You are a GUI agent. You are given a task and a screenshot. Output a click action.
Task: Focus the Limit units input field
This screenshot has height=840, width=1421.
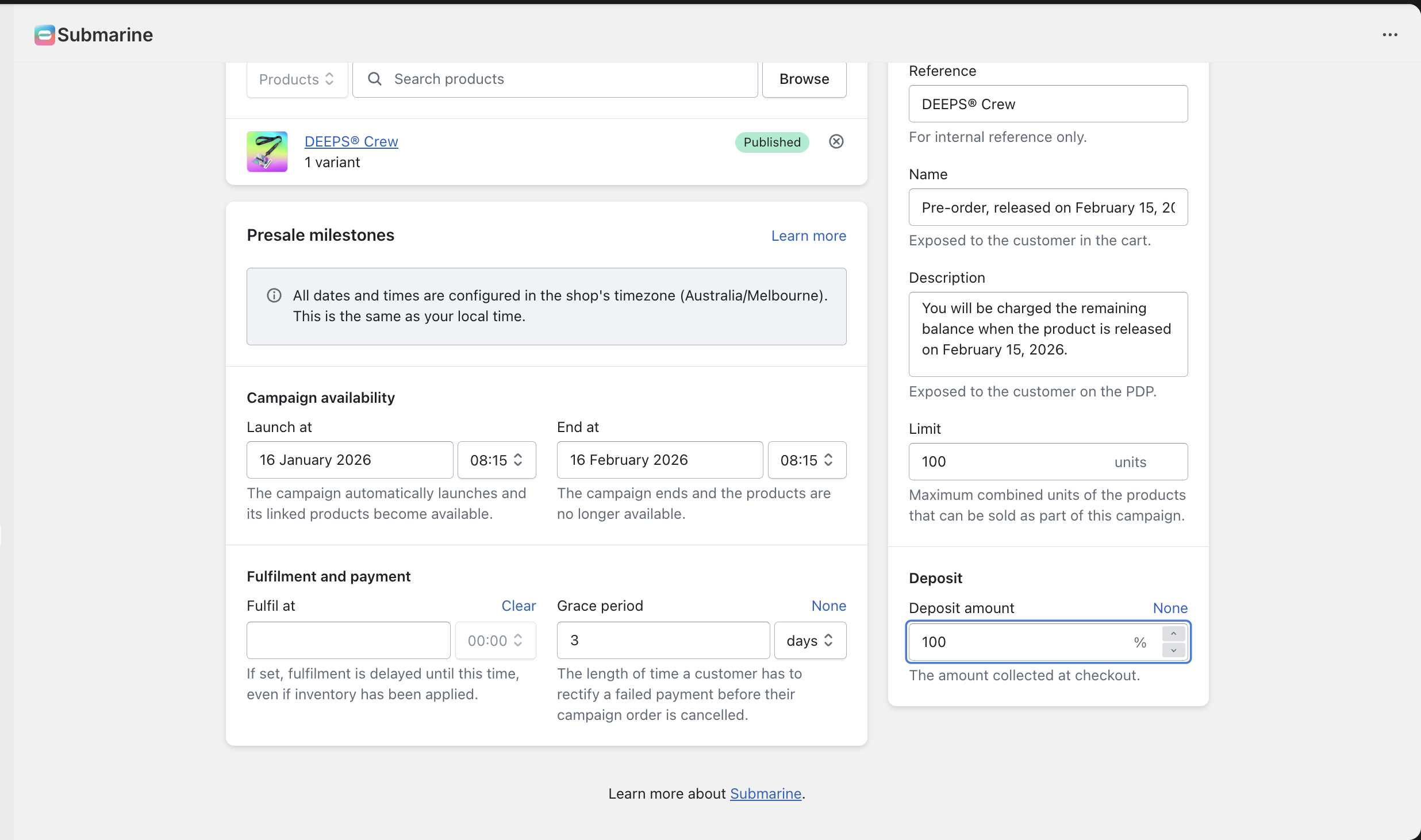1012,462
